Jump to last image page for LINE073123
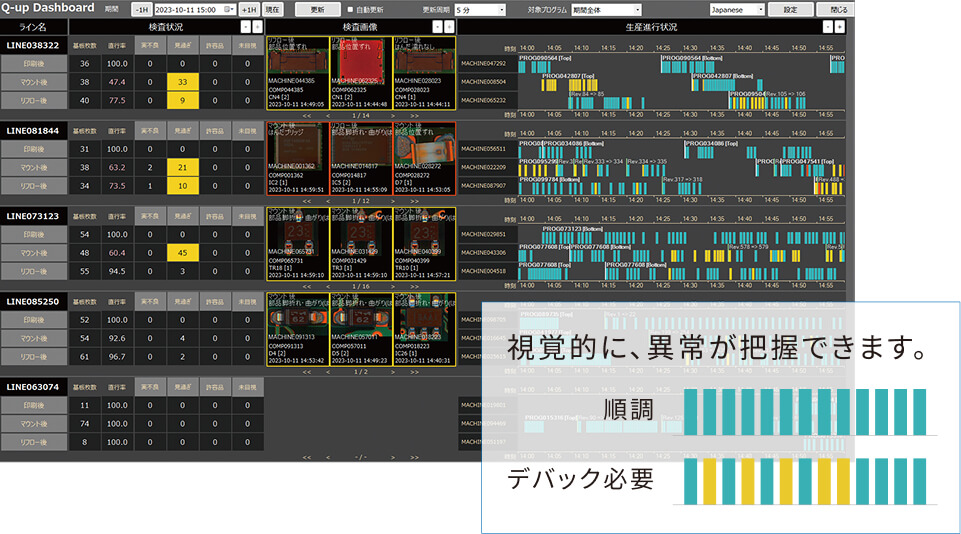Viewport: 961px width, 534px height. click(414, 286)
